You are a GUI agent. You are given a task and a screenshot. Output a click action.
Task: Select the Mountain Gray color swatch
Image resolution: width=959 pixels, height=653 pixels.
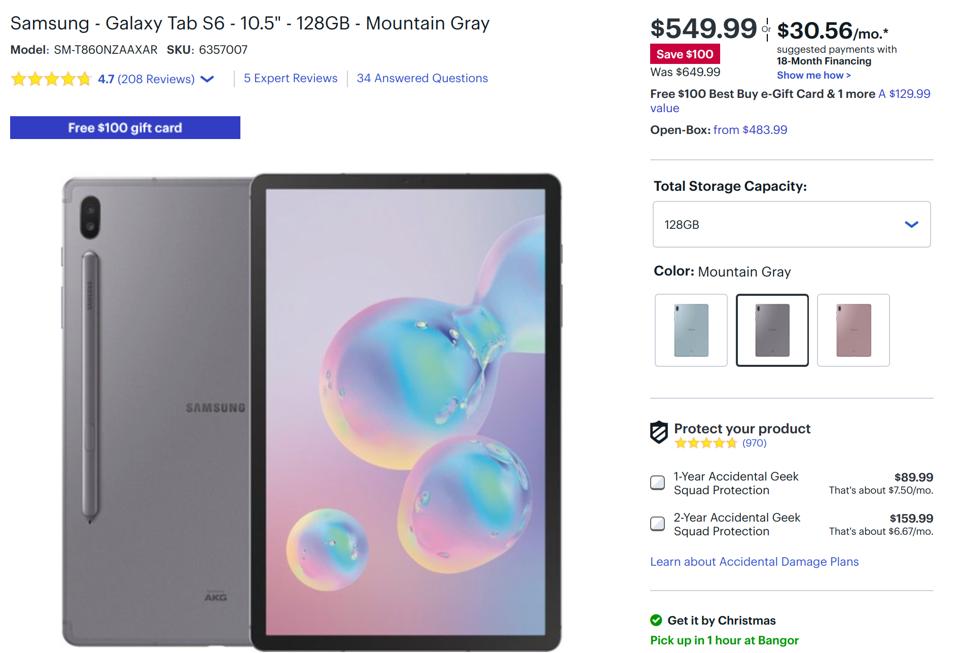(x=772, y=330)
